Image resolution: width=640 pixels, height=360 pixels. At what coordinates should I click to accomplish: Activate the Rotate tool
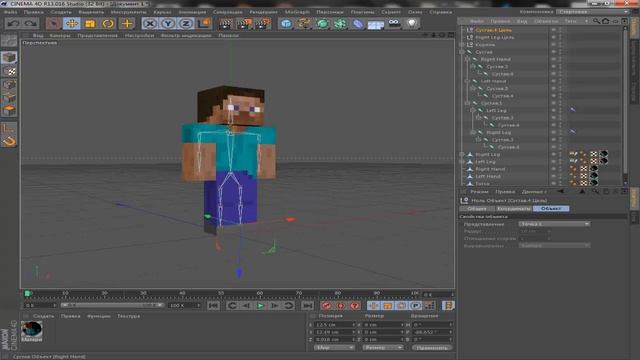point(108,24)
